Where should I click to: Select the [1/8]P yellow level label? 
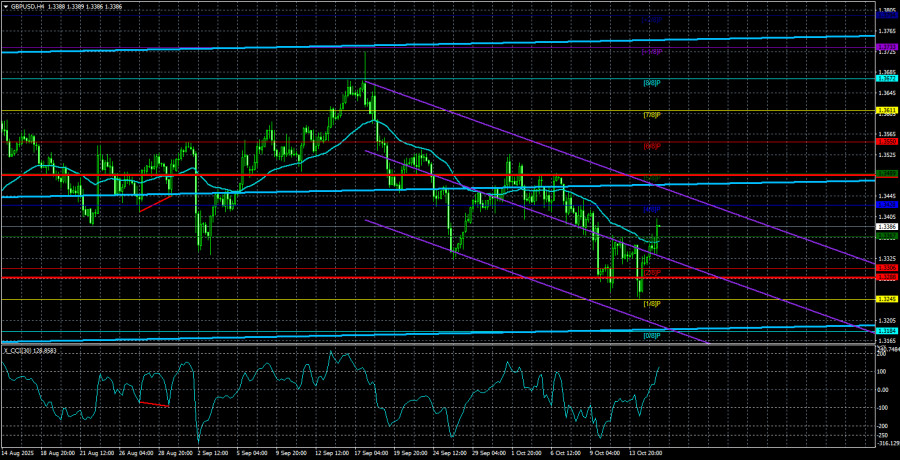click(x=649, y=303)
